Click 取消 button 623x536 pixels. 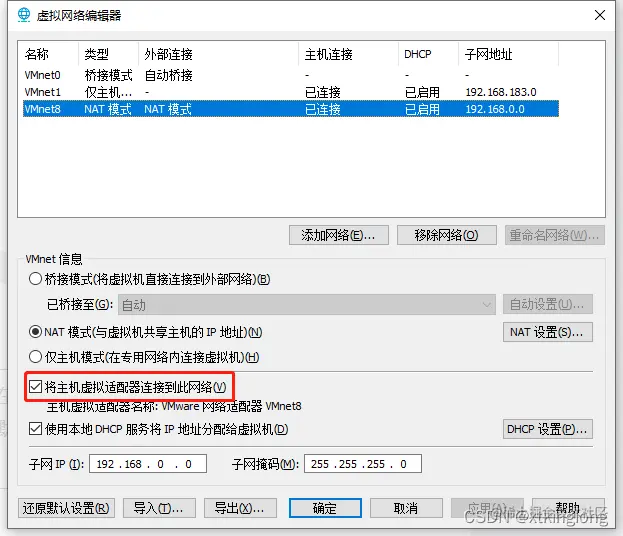406,508
